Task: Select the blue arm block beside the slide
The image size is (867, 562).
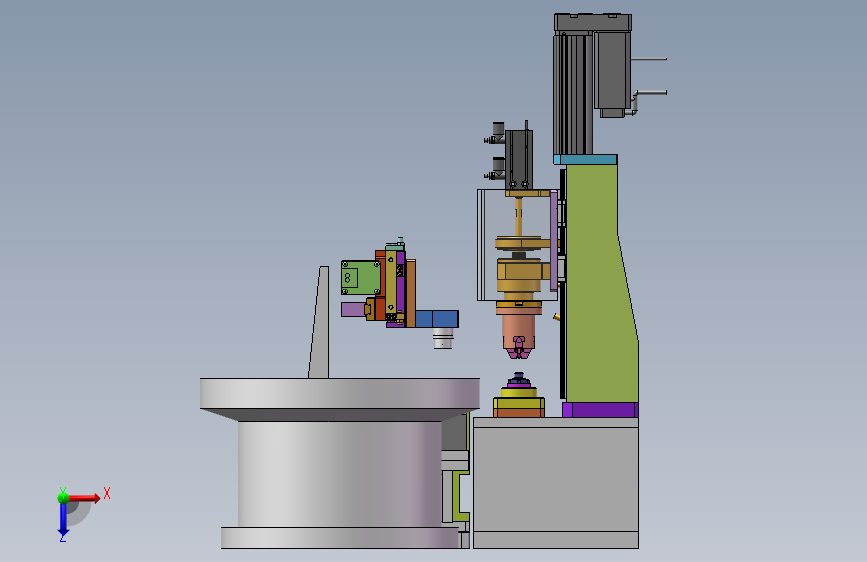Action: click(x=437, y=319)
